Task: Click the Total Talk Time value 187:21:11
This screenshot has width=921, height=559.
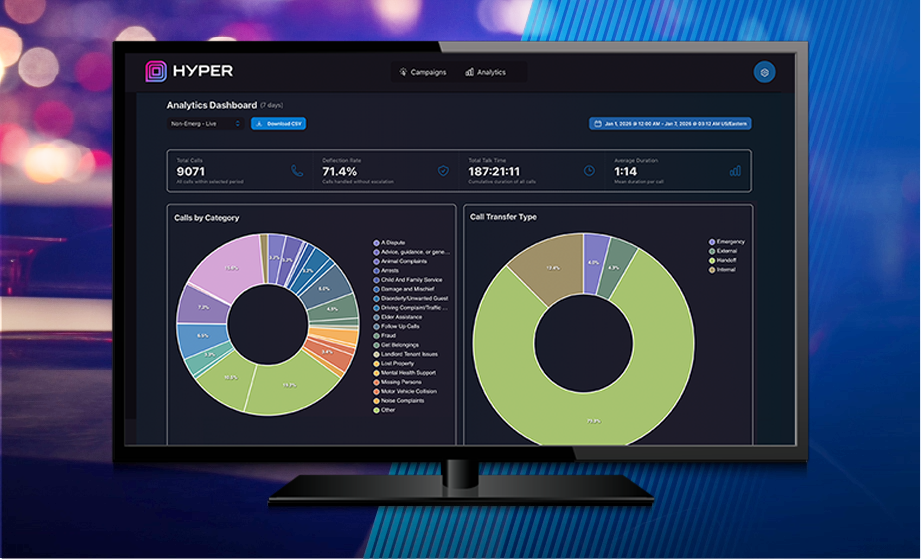Action: pos(494,171)
